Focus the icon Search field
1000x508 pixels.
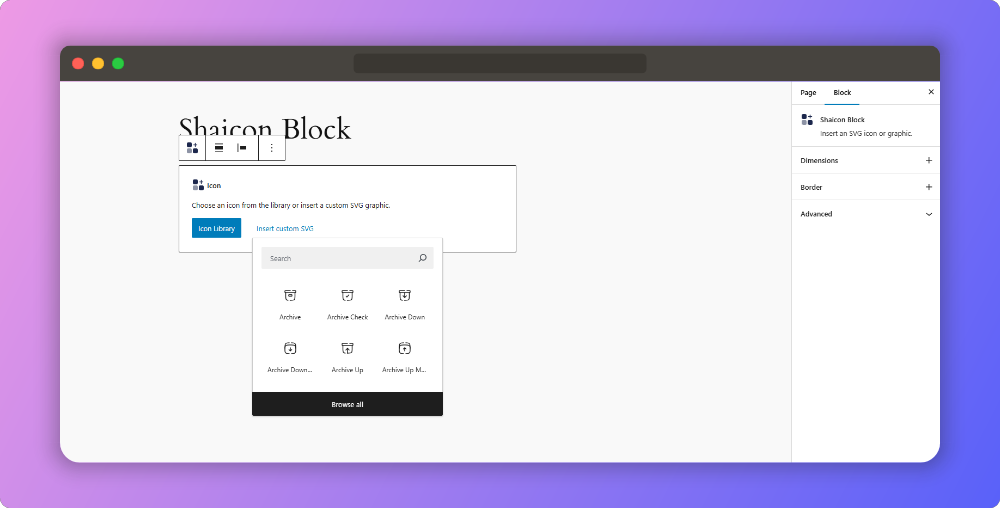pos(348,258)
